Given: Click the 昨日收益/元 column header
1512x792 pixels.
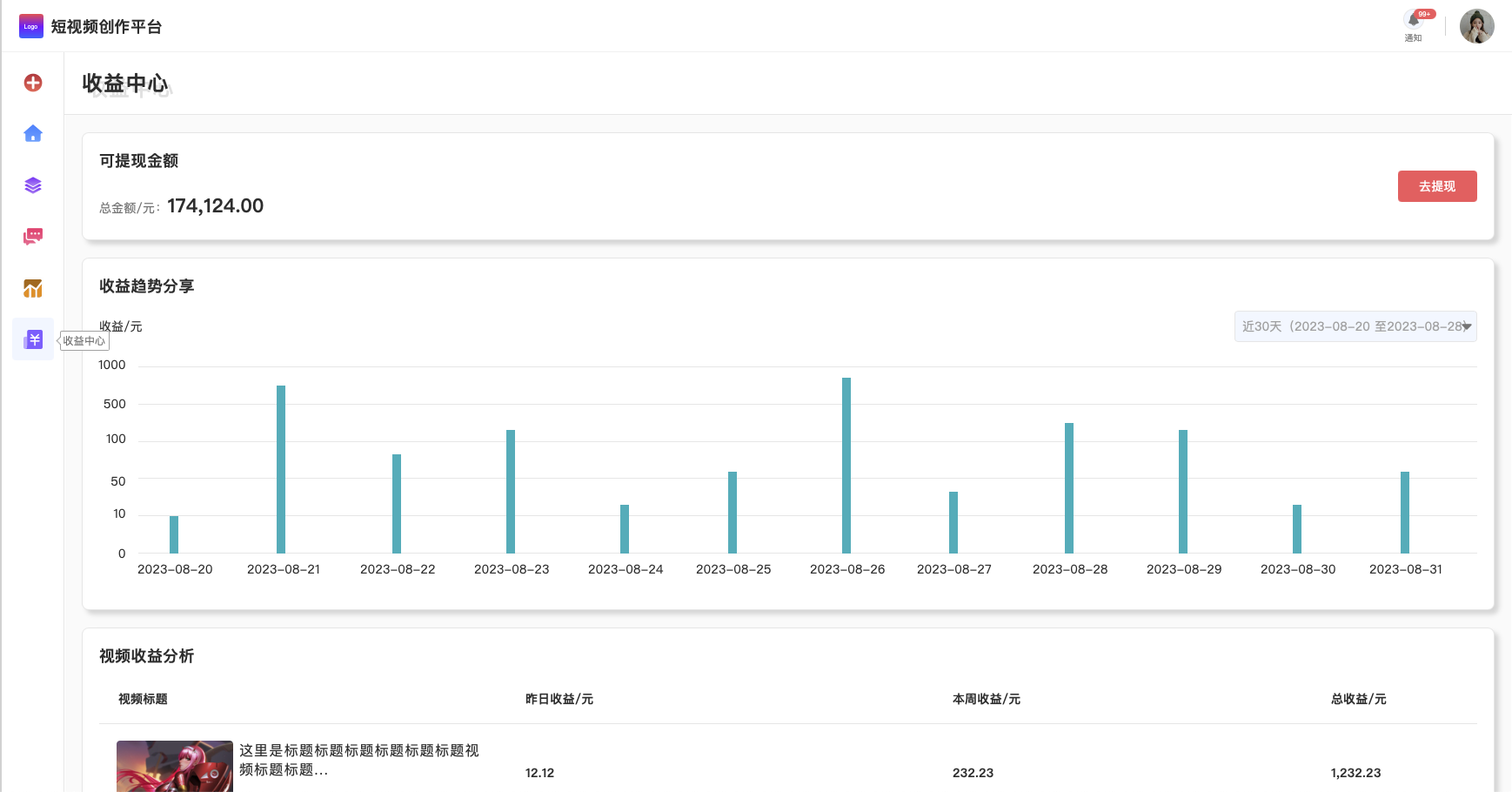Looking at the screenshot, I should click(559, 699).
